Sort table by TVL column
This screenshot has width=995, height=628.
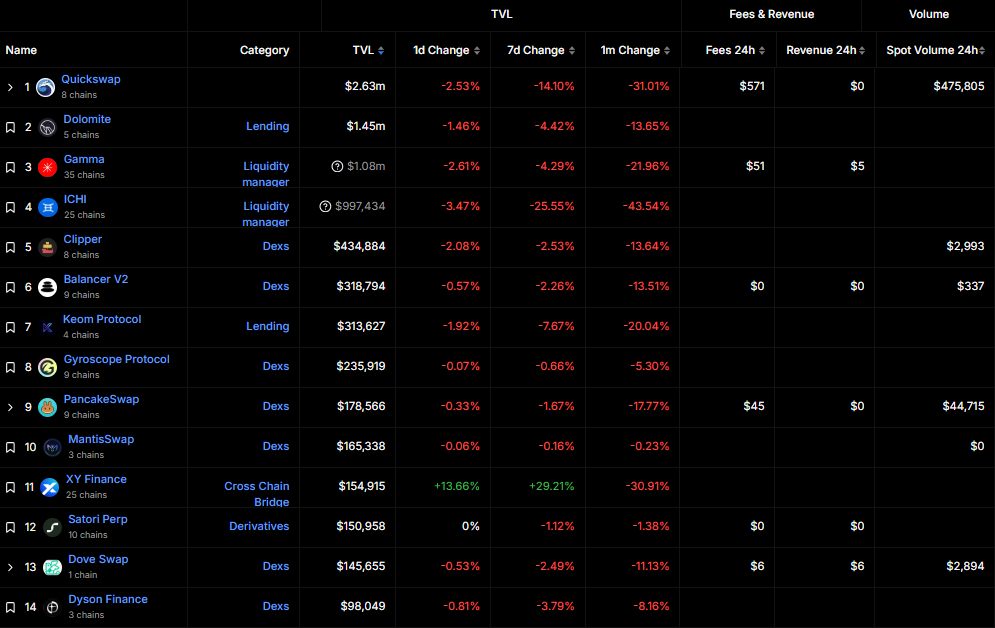pos(368,50)
